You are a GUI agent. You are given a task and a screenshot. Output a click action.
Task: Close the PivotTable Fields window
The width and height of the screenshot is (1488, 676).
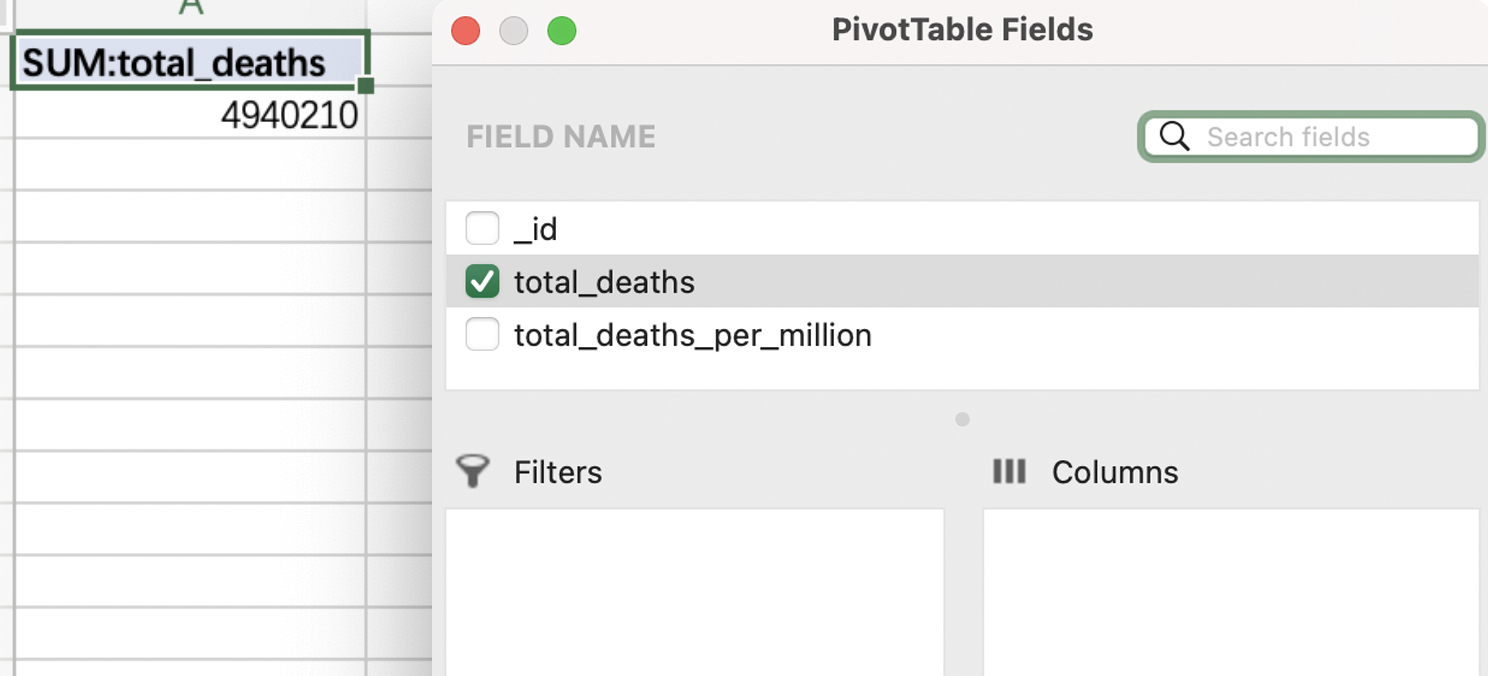tap(466, 31)
